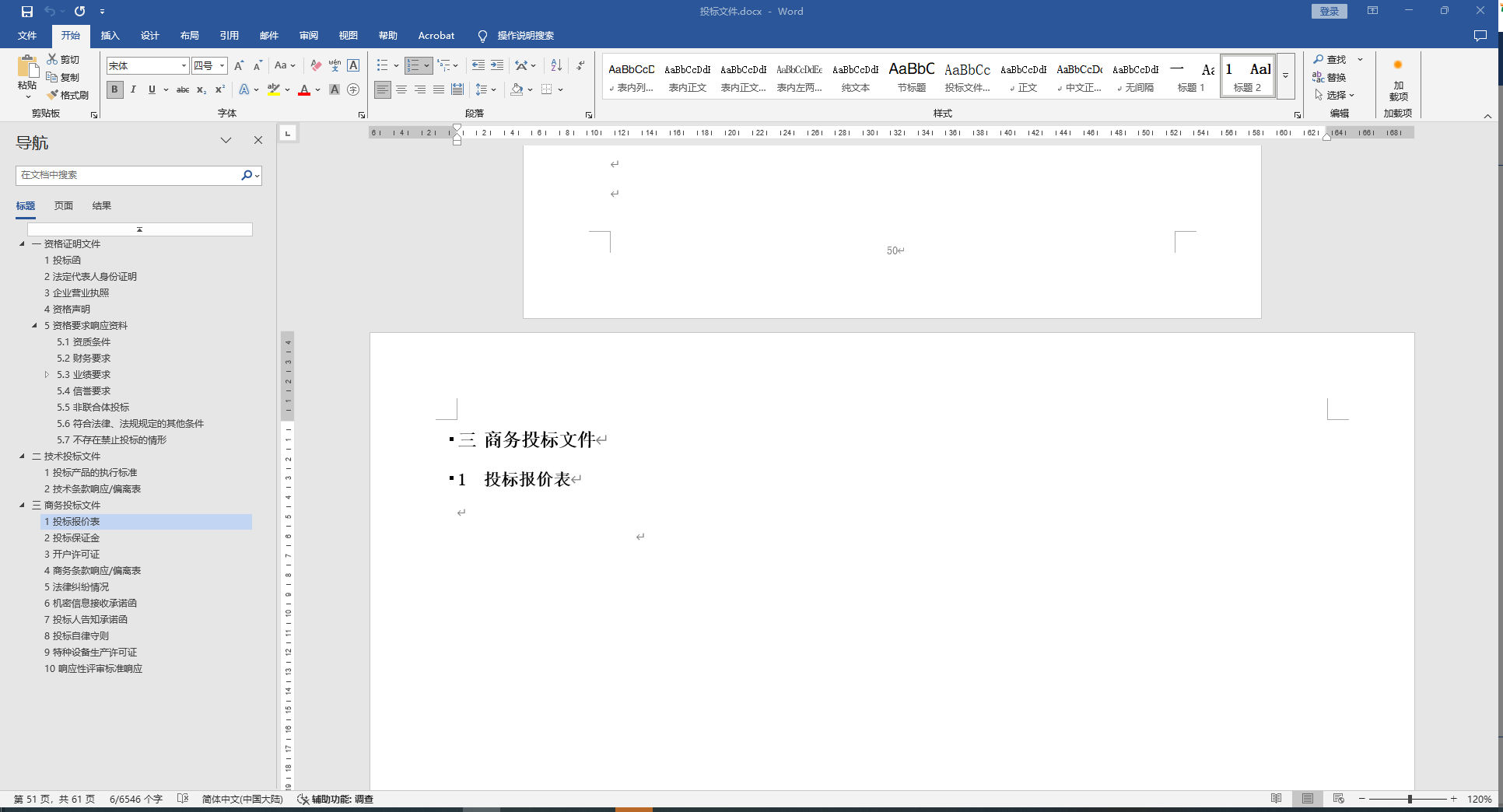
Task: Open the Styles pane launcher
Action: [x=1298, y=114]
